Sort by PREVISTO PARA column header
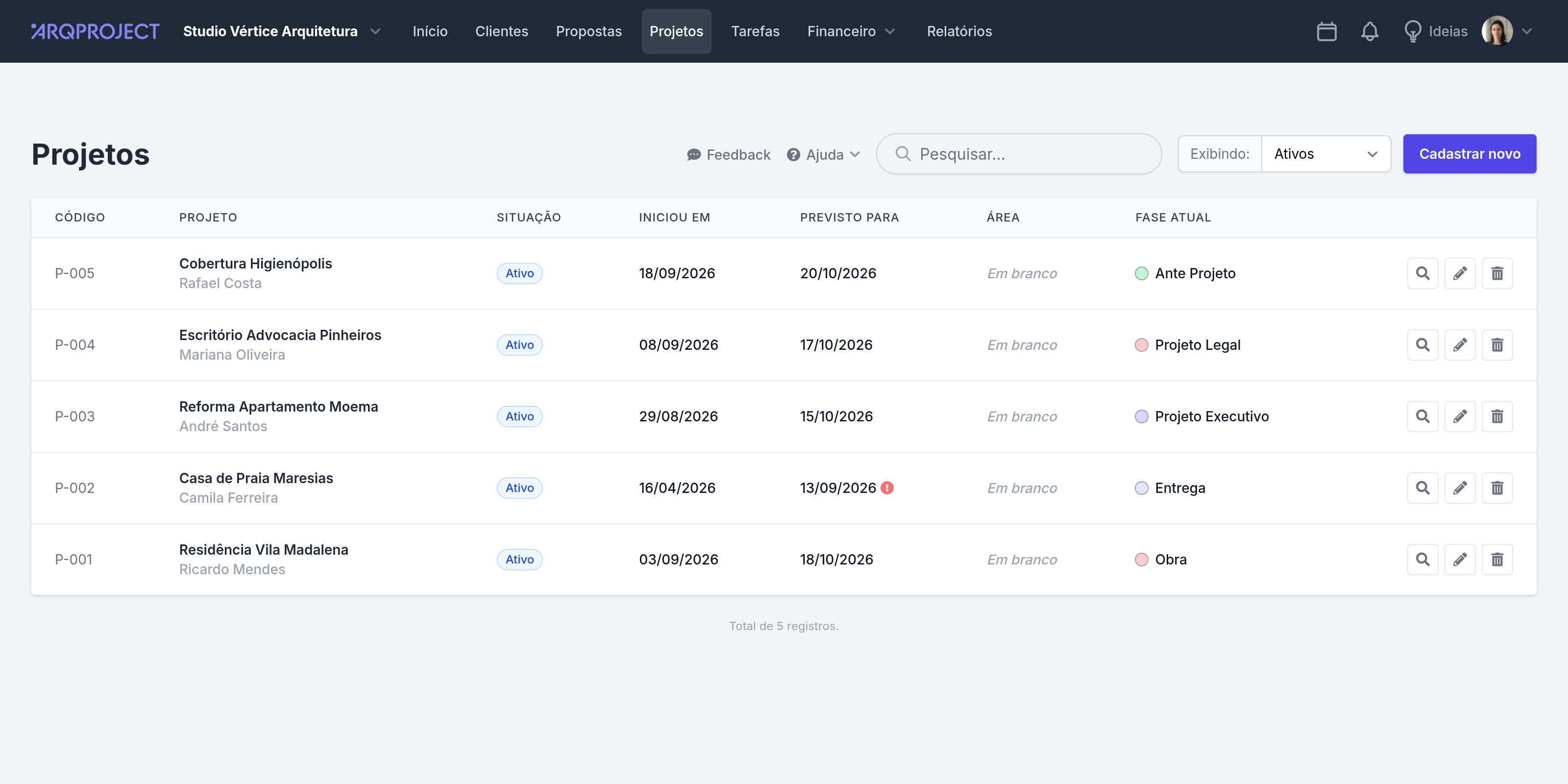 pos(849,217)
